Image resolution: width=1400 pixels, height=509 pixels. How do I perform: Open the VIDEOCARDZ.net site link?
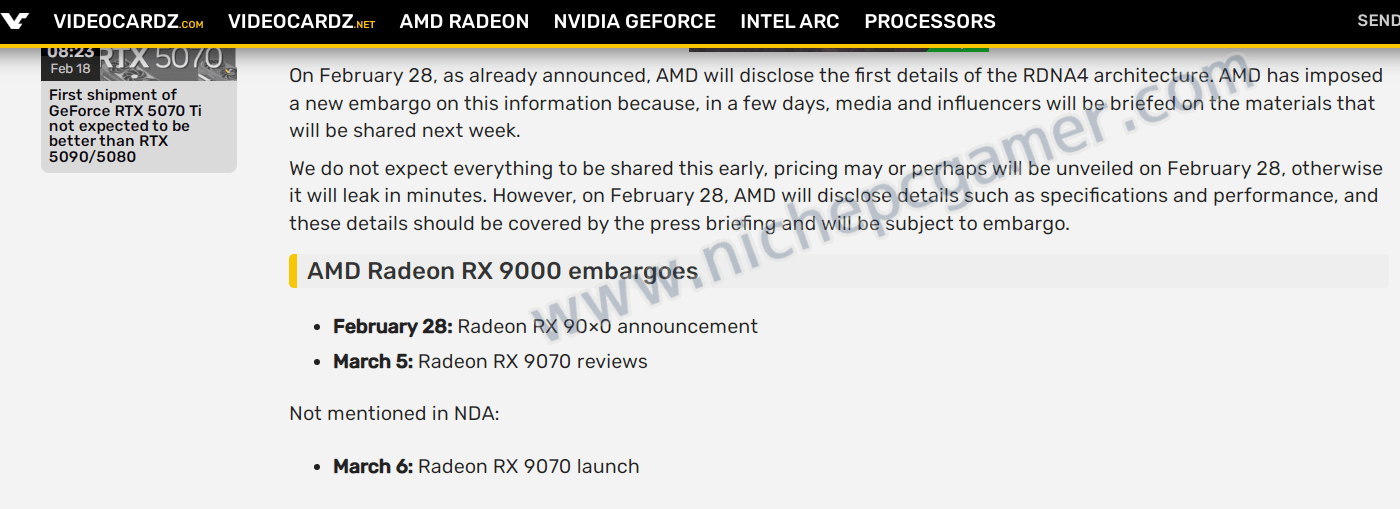(x=301, y=21)
